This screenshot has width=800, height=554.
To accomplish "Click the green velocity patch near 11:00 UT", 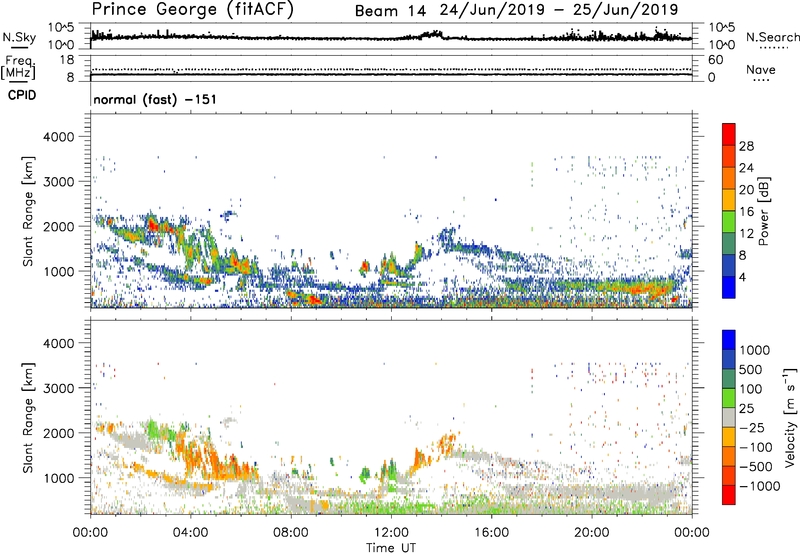I will pos(364,475).
